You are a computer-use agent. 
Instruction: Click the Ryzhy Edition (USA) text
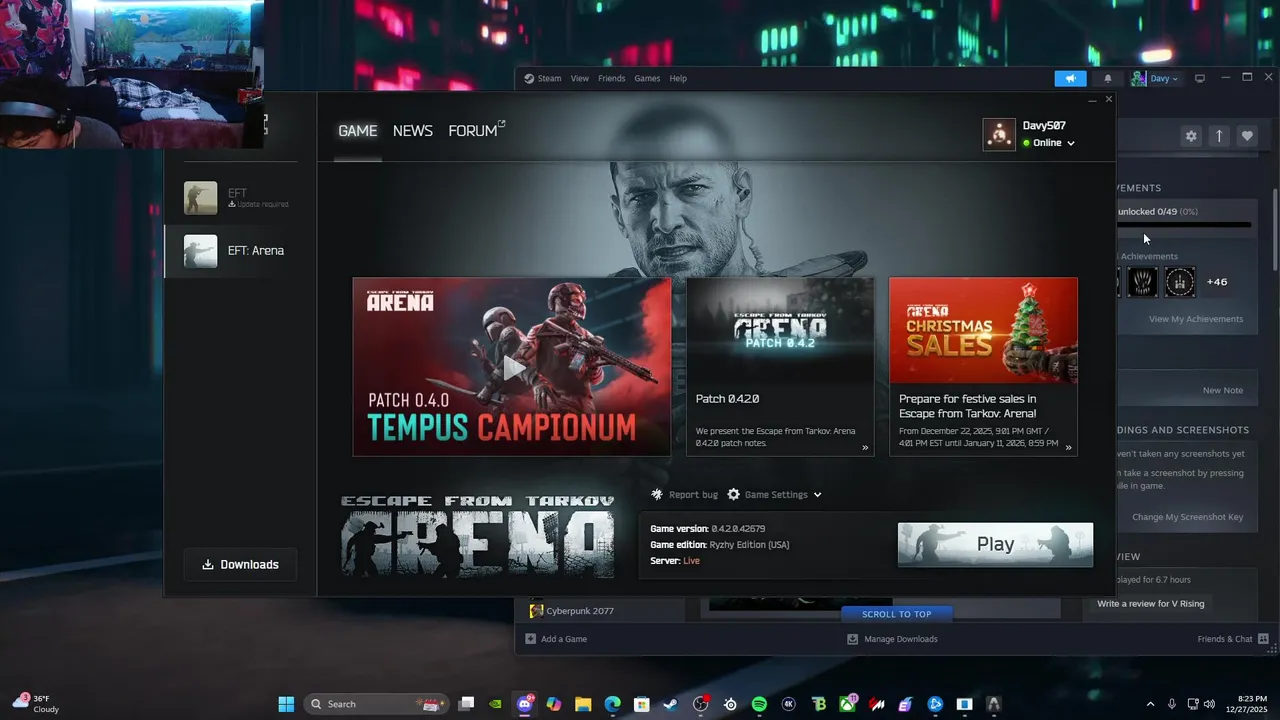[749, 545]
